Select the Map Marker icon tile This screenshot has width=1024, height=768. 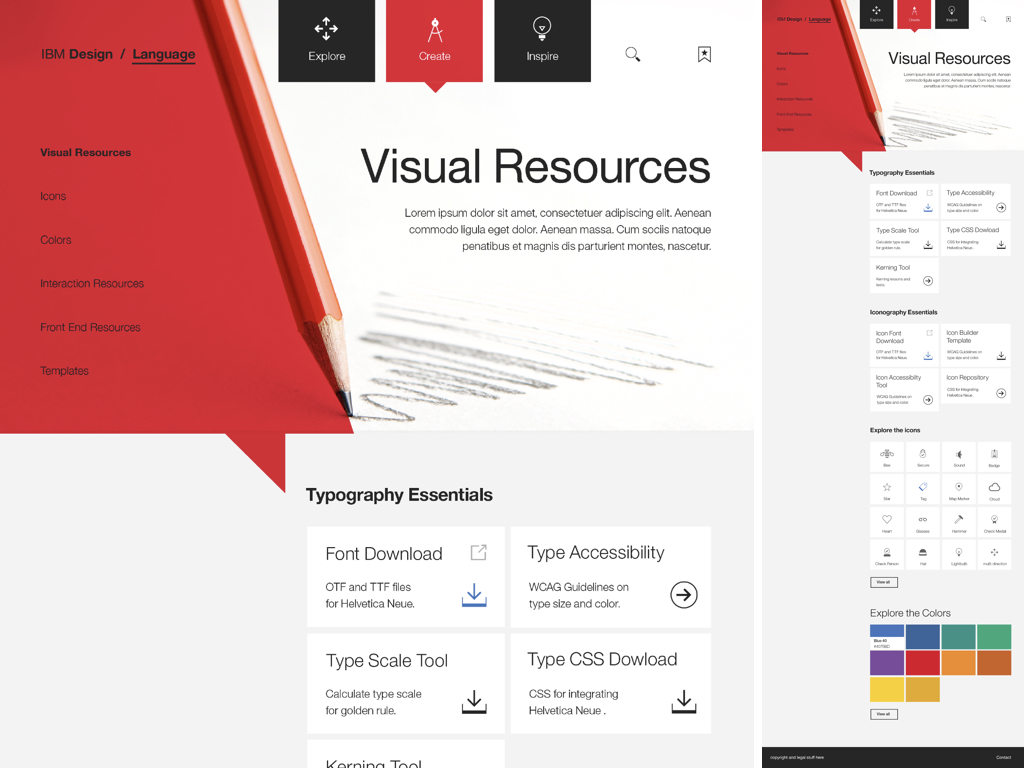959,489
